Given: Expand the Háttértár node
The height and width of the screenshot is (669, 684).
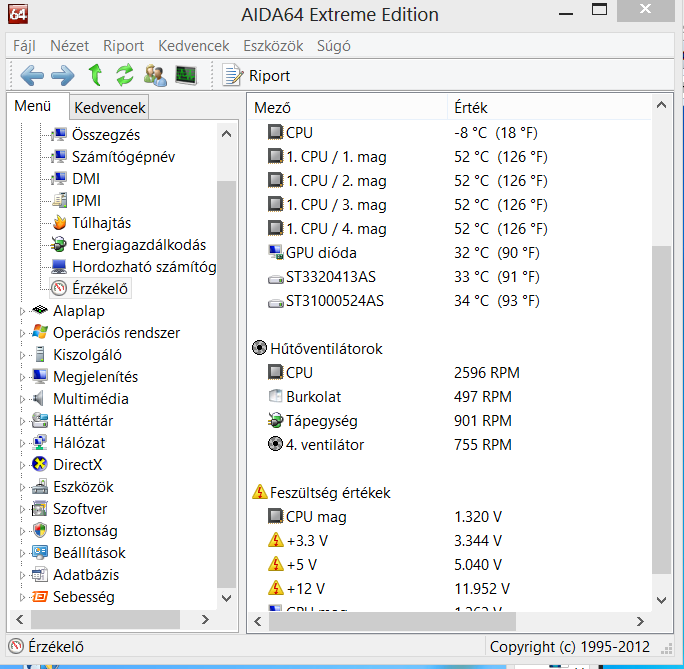Looking at the screenshot, I should (x=22, y=421).
